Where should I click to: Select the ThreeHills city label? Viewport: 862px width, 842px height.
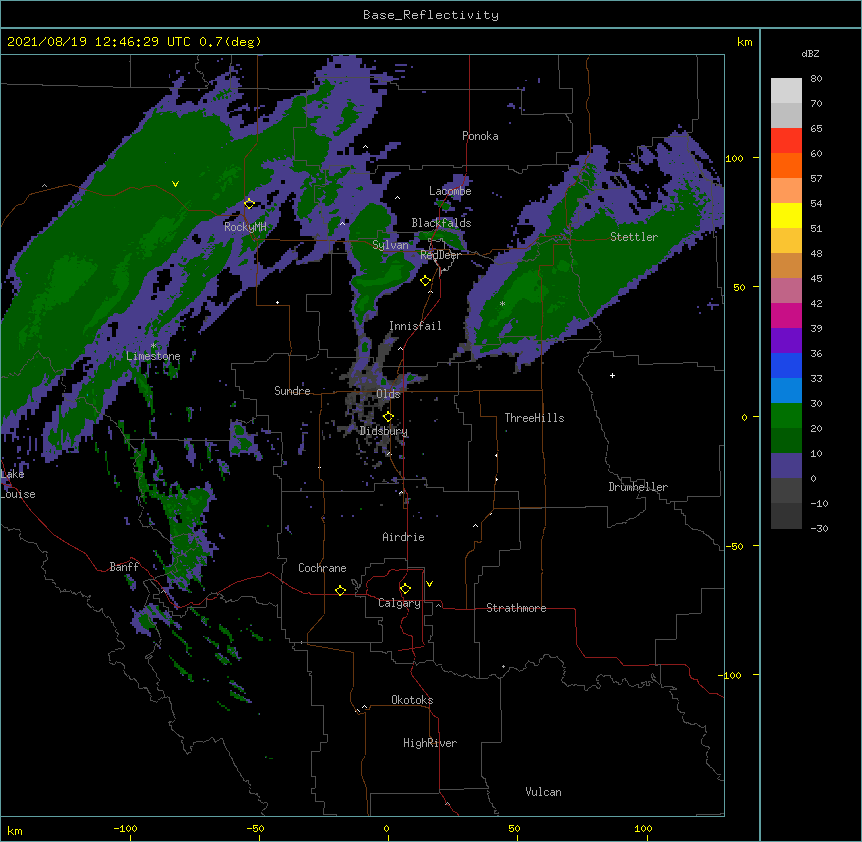(534, 418)
